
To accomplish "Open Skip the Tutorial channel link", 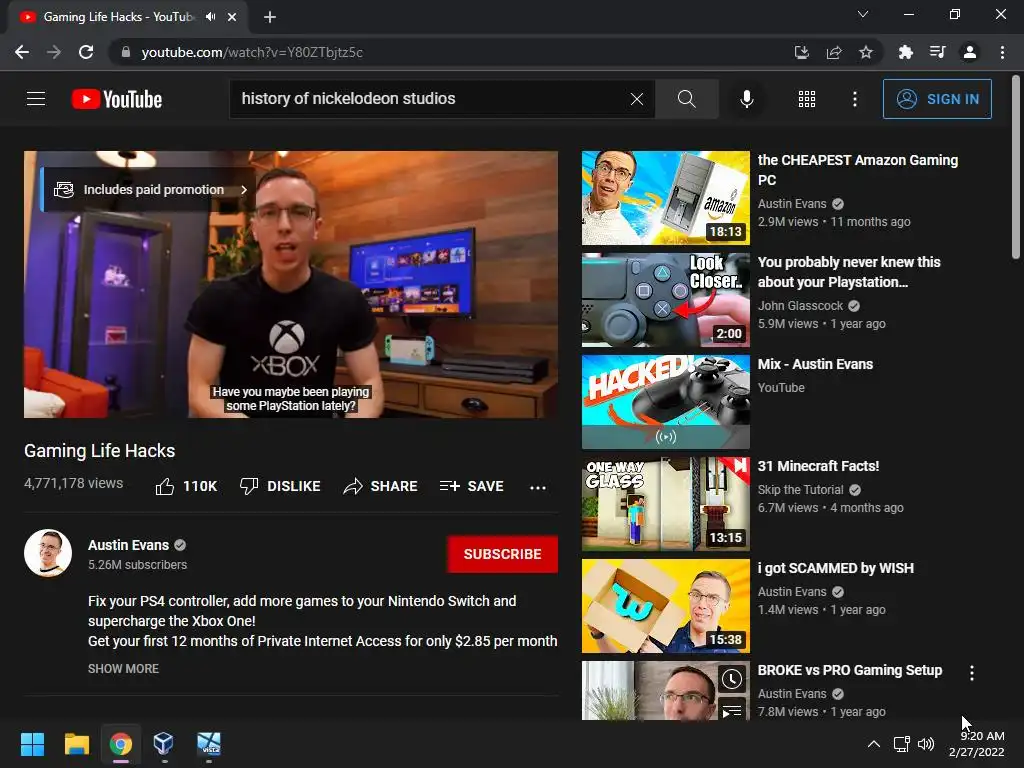I will click(x=801, y=490).
